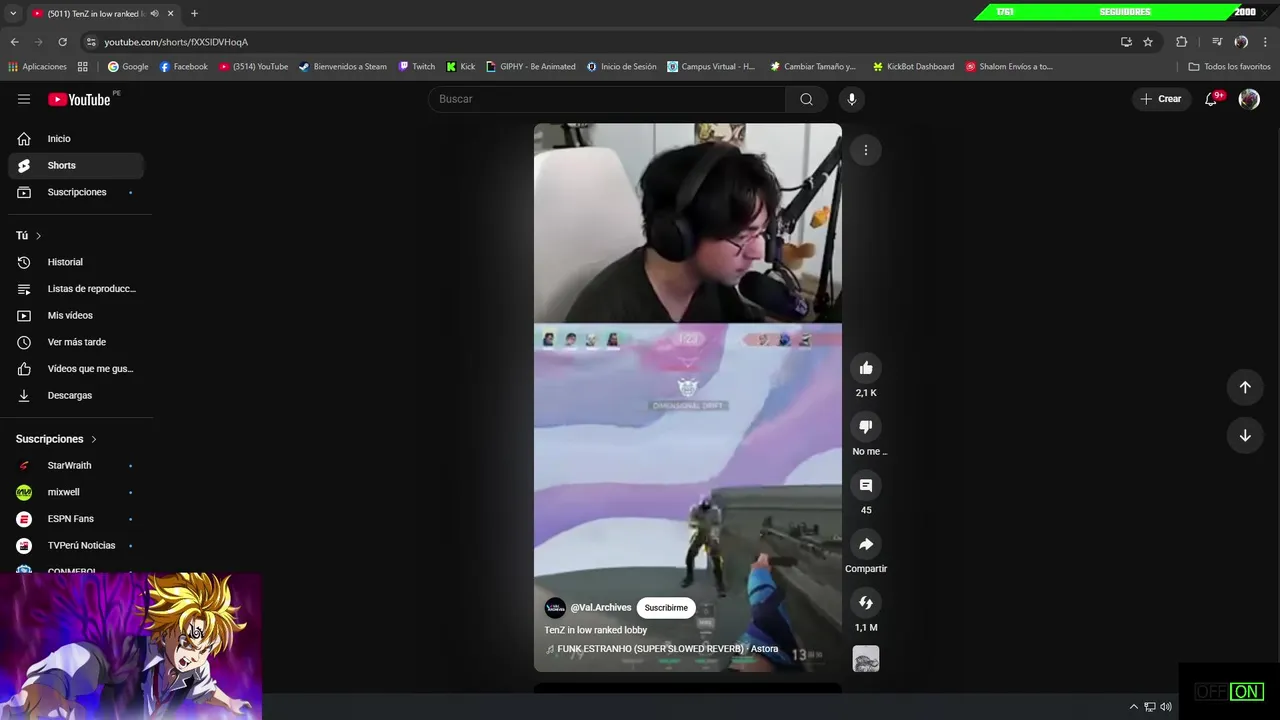Show hidden system tray icons
Viewport: 1280px width, 720px height.
click(x=1134, y=707)
